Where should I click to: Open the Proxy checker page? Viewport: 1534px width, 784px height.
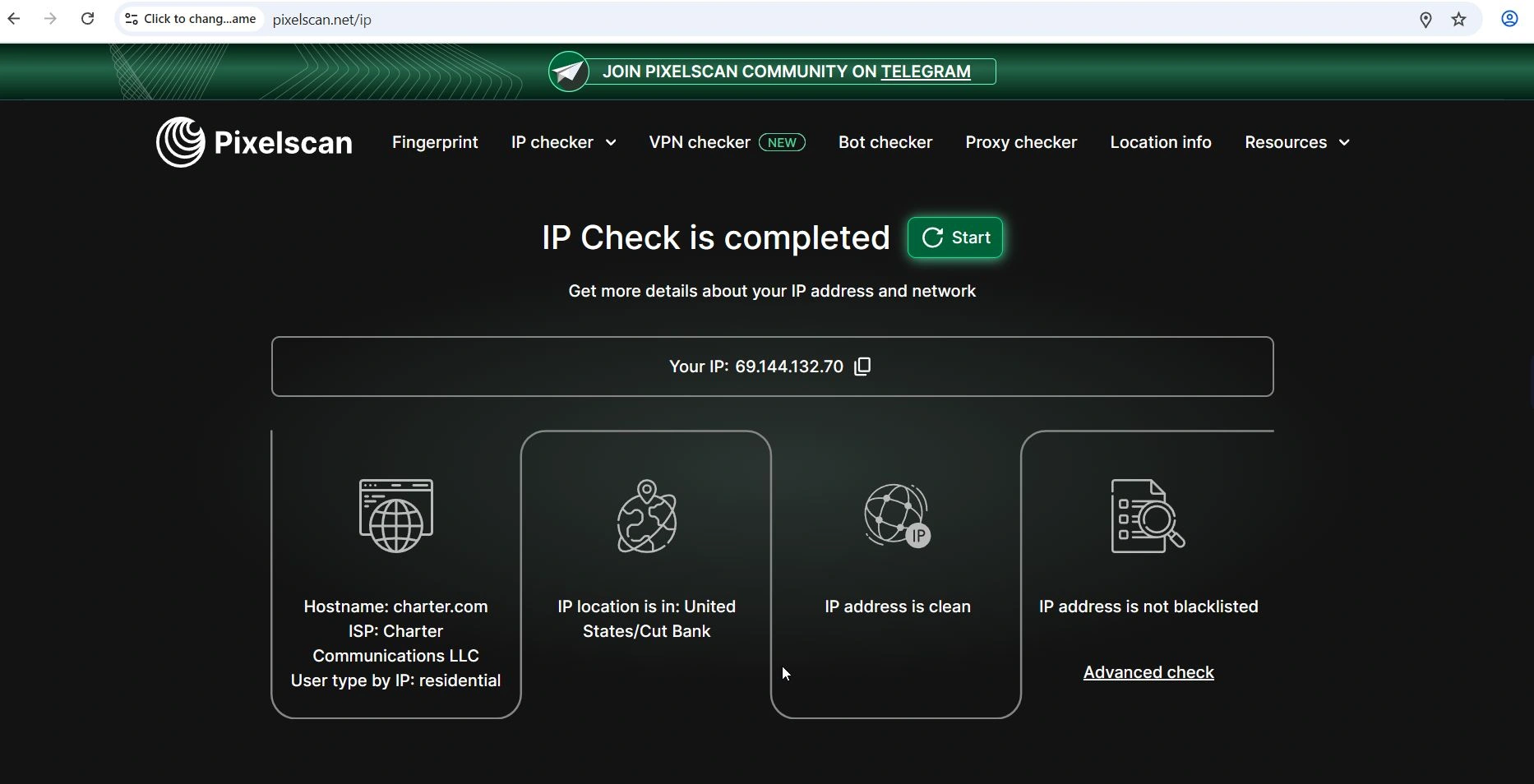1021,142
